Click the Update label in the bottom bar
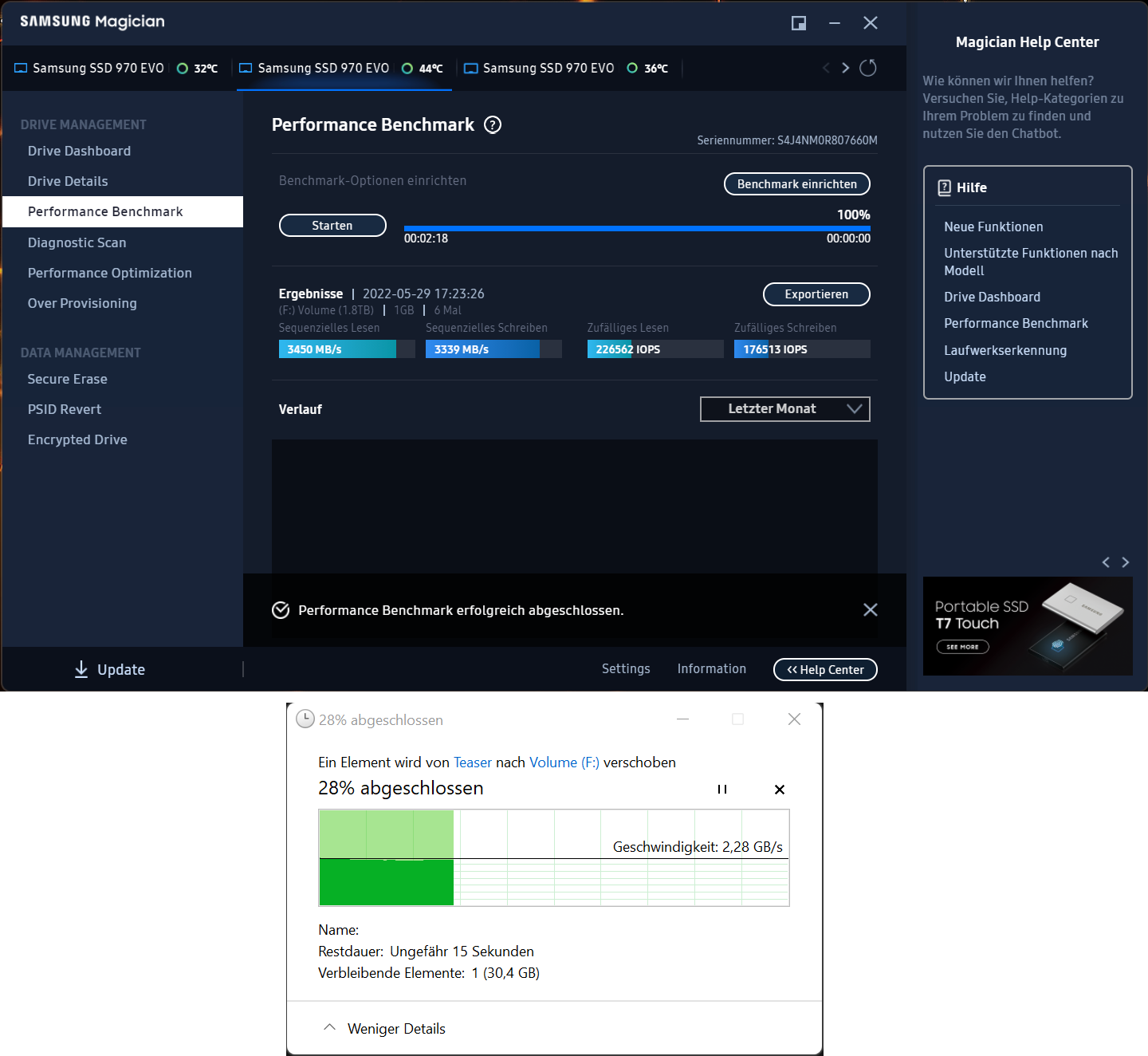This screenshot has height=1056, width=1148. click(121, 670)
